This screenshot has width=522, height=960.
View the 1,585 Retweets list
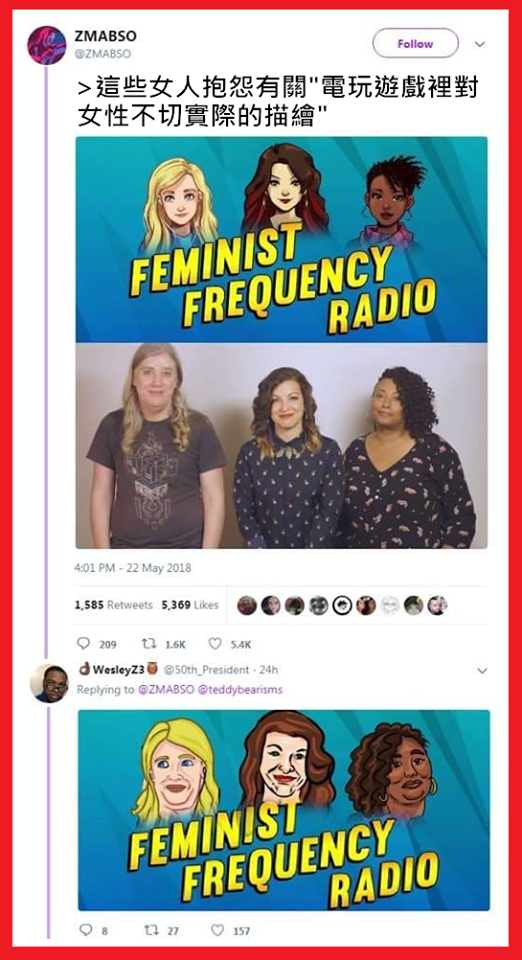coord(113,605)
